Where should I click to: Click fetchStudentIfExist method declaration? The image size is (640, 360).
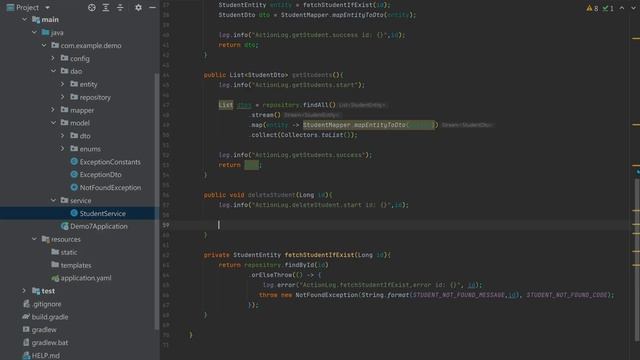(x=320, y=255)
